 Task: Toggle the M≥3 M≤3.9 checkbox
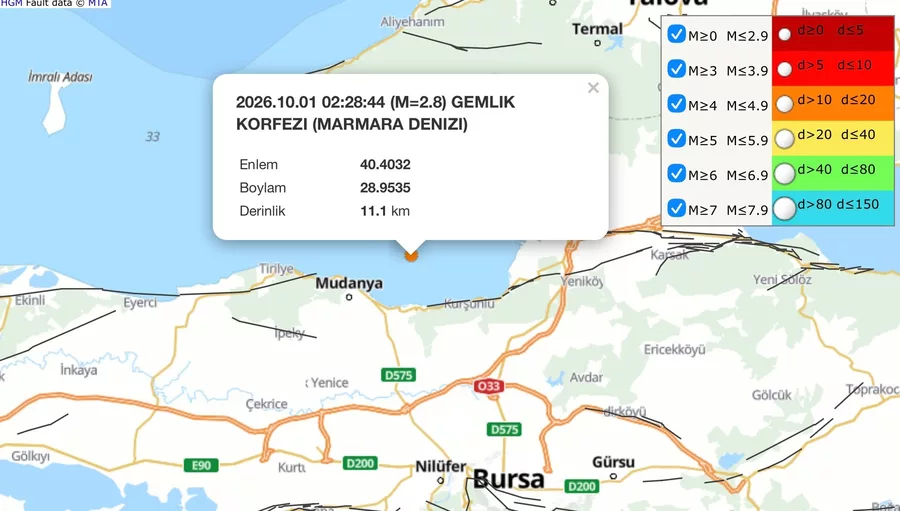(x=677, y=69)
